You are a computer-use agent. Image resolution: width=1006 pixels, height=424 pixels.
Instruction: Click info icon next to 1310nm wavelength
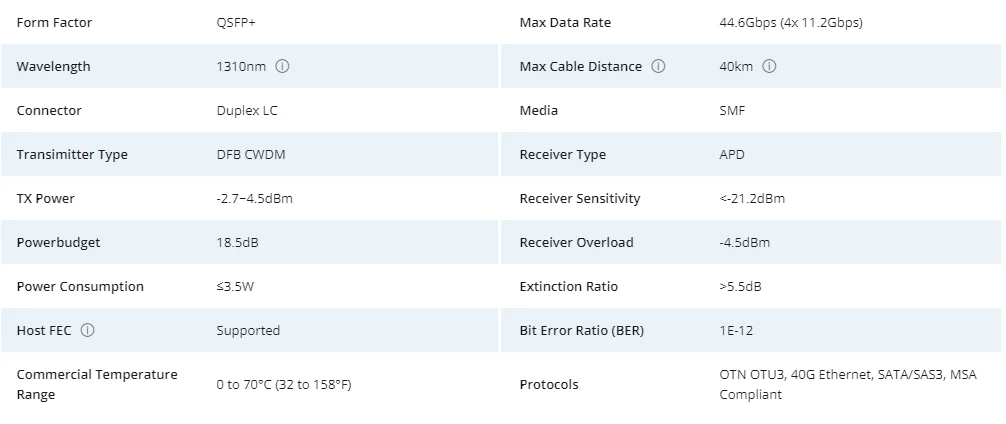[x=282, y=67]
